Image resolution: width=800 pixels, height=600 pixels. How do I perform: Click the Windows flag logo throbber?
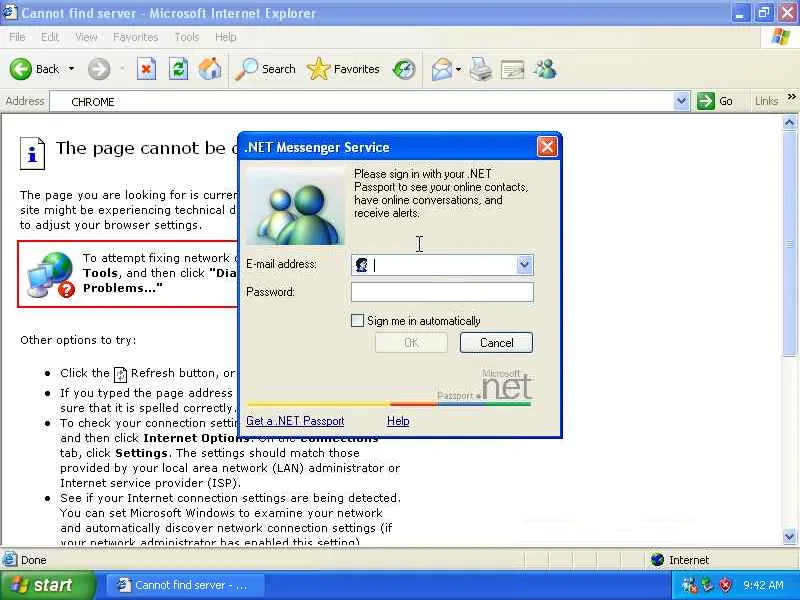point(780,37)
